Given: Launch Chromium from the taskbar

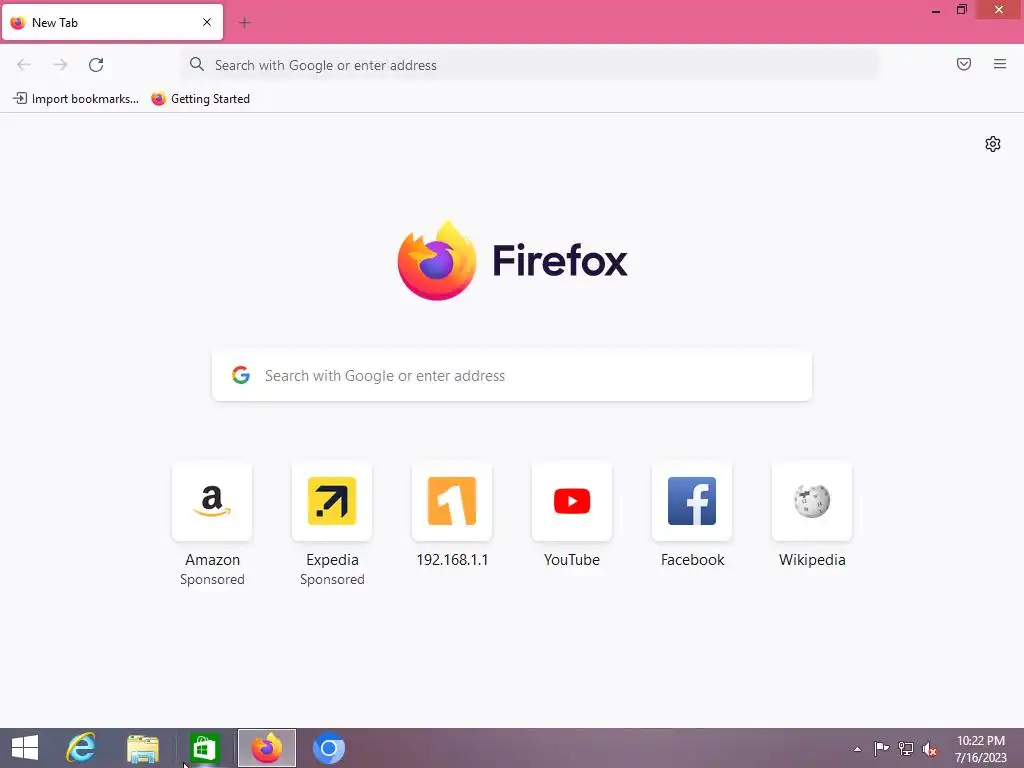Looking at the screenshot, I should 328,748.
